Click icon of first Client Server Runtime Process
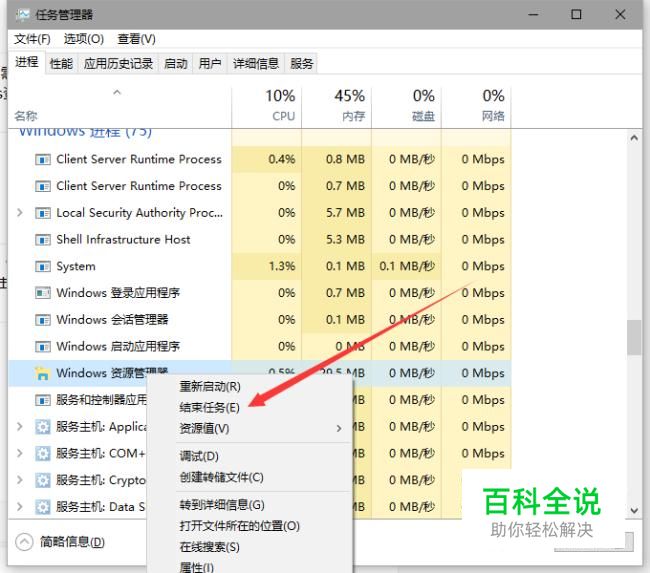 pos(43,160)
